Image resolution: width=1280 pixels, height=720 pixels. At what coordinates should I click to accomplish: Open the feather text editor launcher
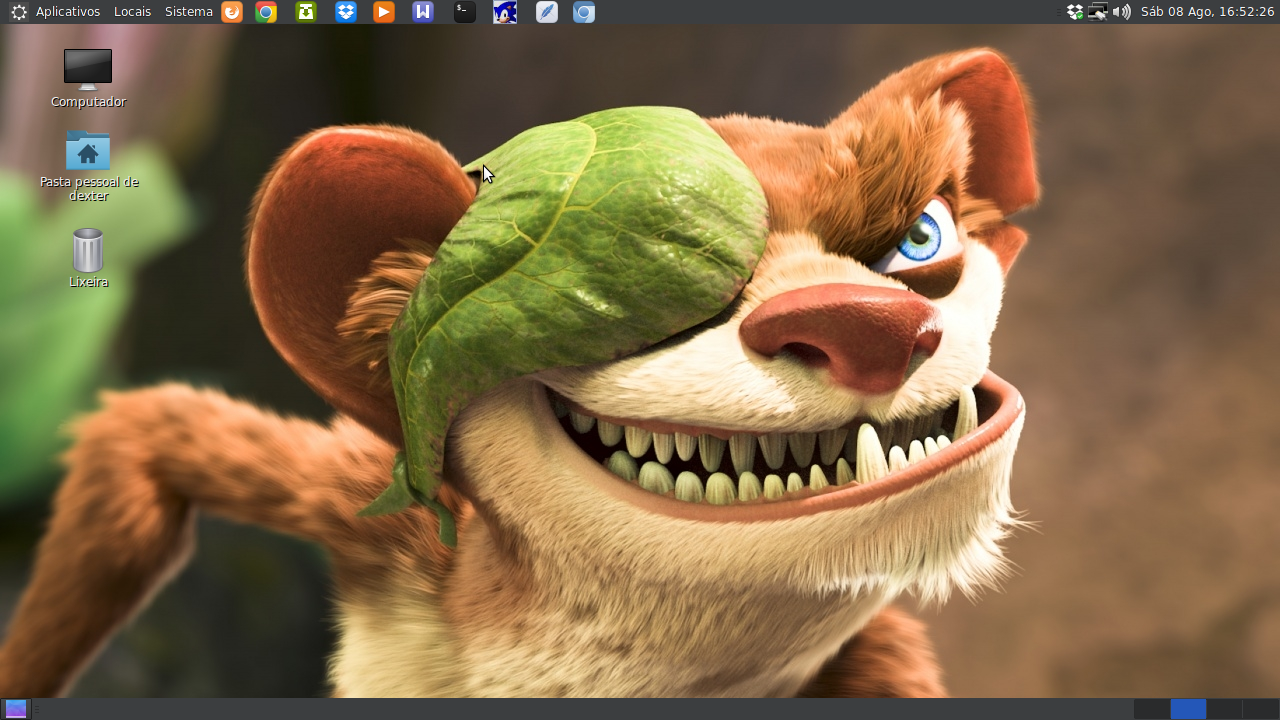tap(547, 12)
